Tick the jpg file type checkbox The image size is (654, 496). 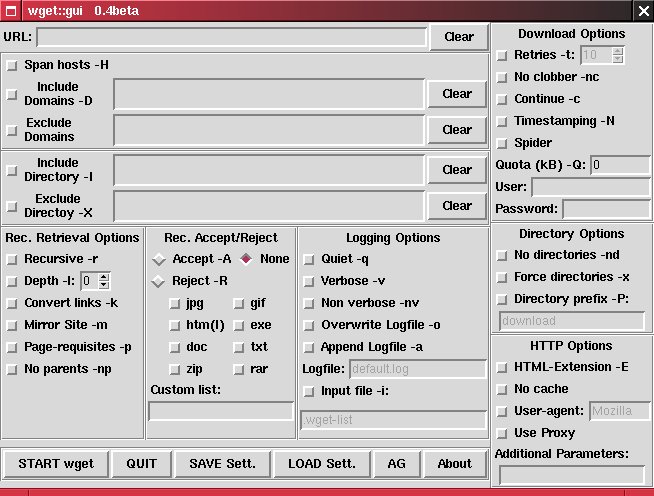[x=175, y=303]
